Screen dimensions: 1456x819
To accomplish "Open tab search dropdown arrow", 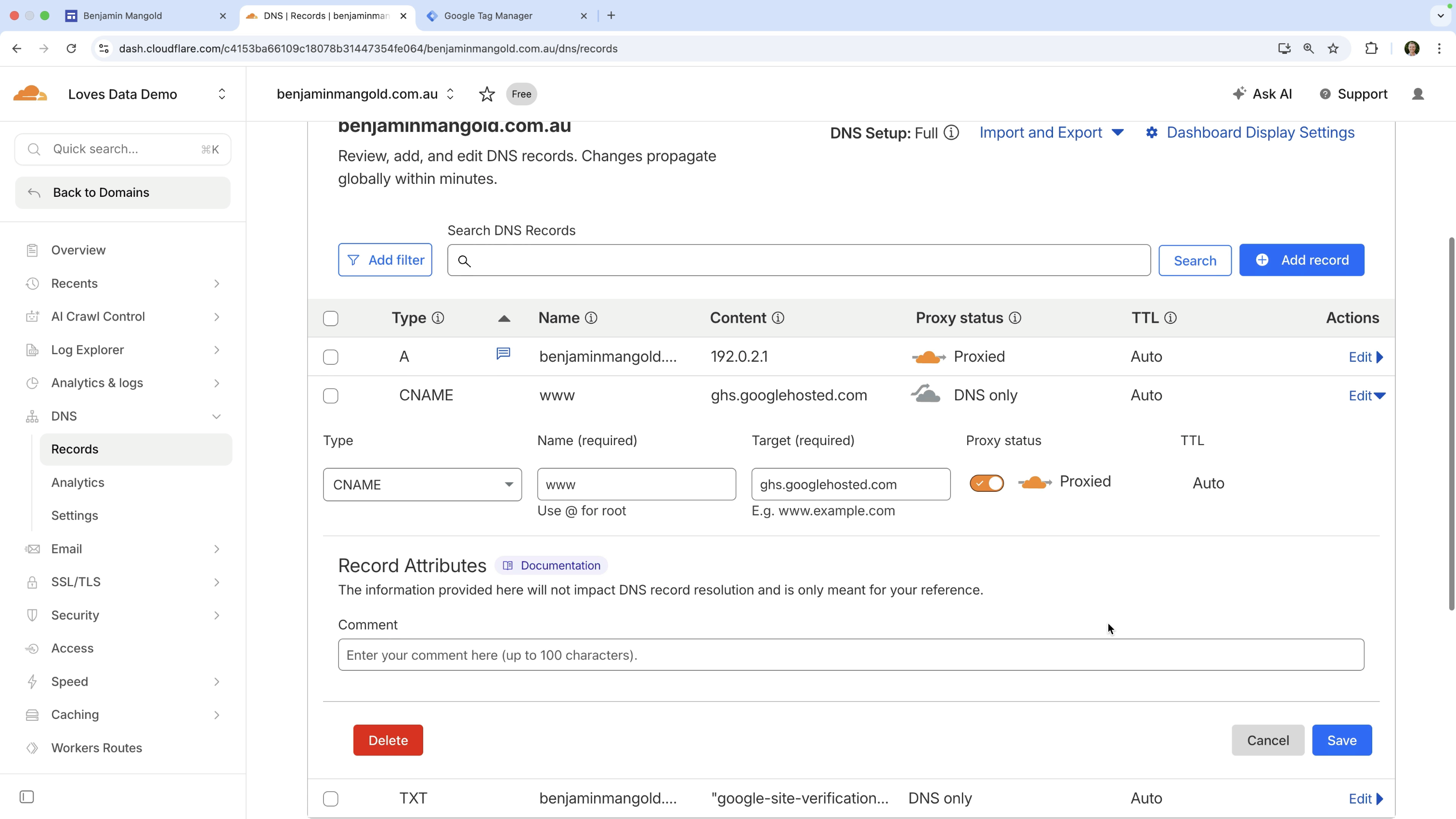I will 1441,16.
